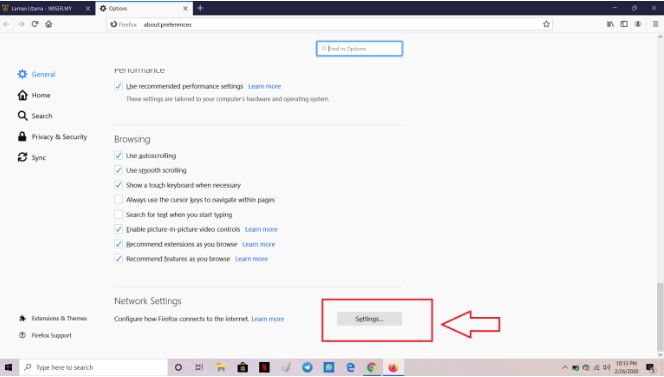Open Telegram from the taskbar
This screenshot has height=377, width=664.
307,367
